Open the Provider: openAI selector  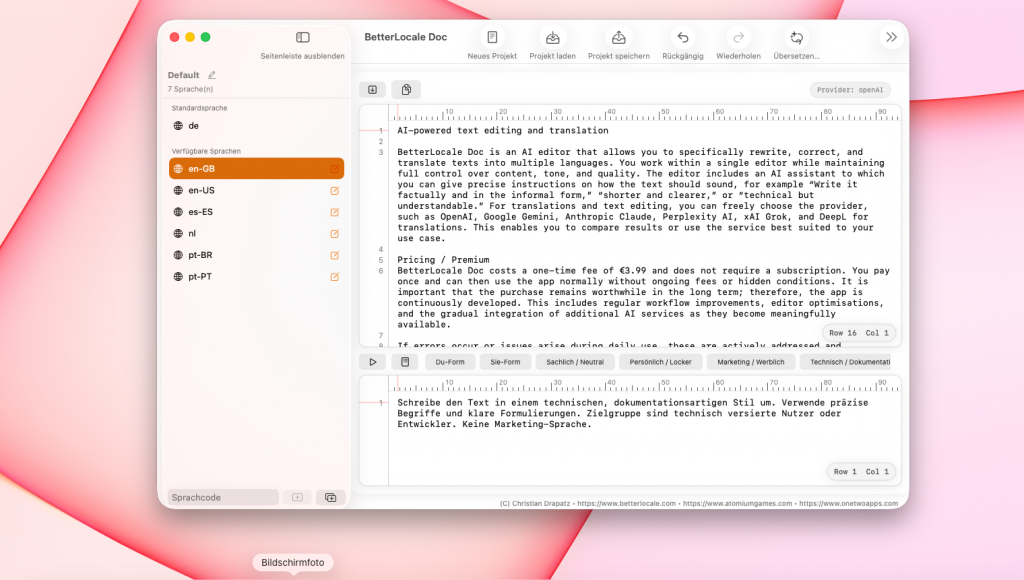coord(849,90)
